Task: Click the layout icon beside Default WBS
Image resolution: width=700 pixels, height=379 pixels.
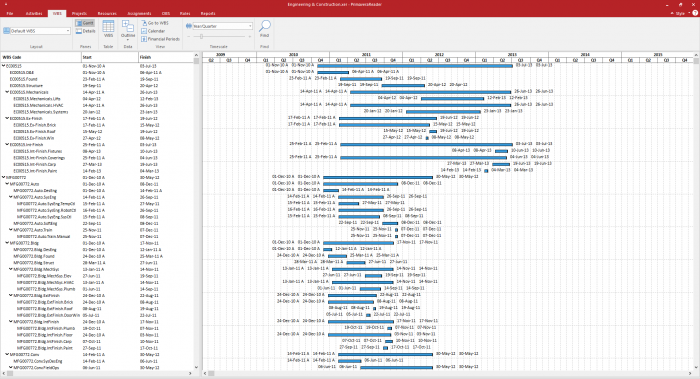Action: 6,31
